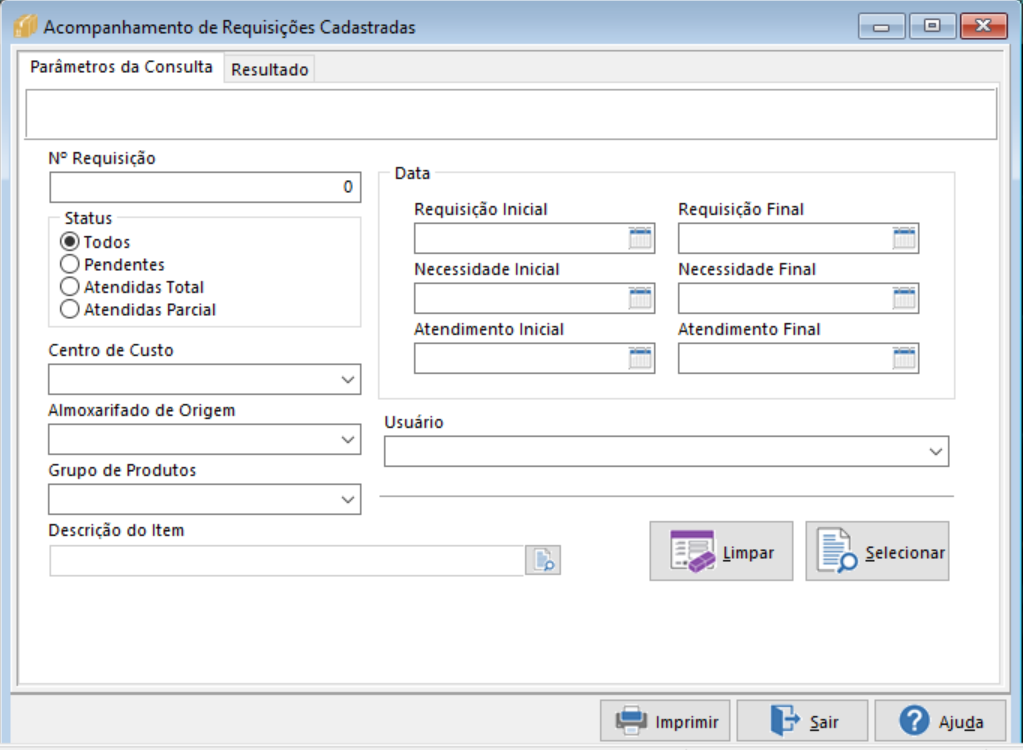The height and width of the screenshot is (750, 1023).
Task: Select the Atendidas Parcial status option
Action: 70,310
